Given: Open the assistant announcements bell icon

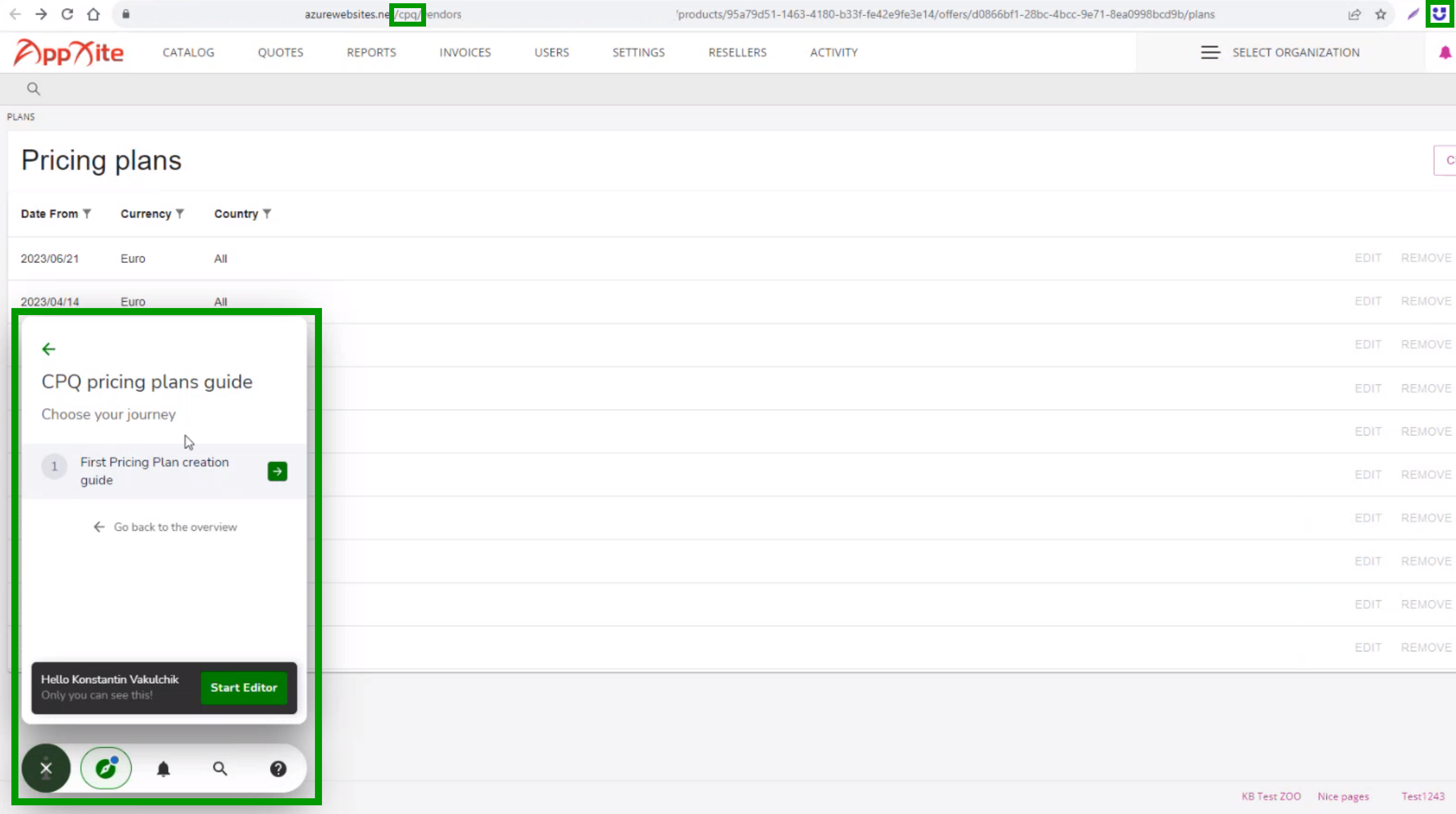Looking at the screenshot, I should point(163,769).
